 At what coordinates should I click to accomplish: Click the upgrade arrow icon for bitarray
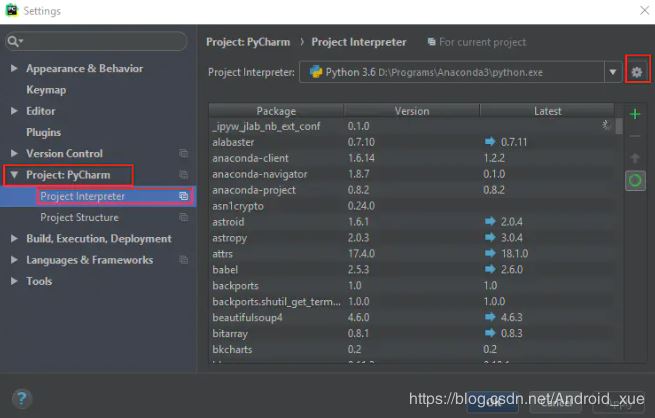pyautogui.click(x=490, y=333)
